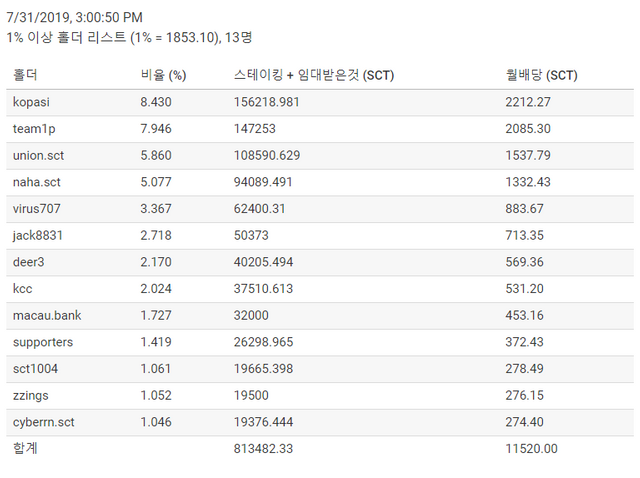Click the 홀더 column header
Viewport: 640px width, 478px height.
(x=25, y=75)
